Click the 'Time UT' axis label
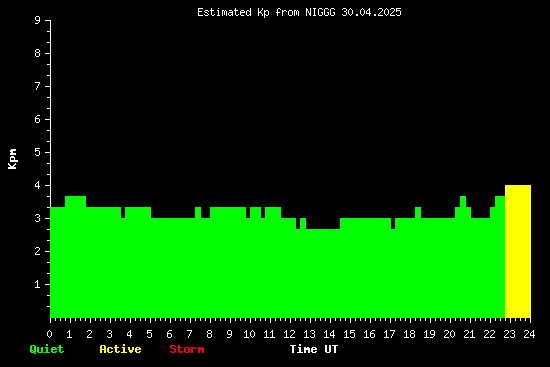The image size is (550, 367). click(314, 349)
